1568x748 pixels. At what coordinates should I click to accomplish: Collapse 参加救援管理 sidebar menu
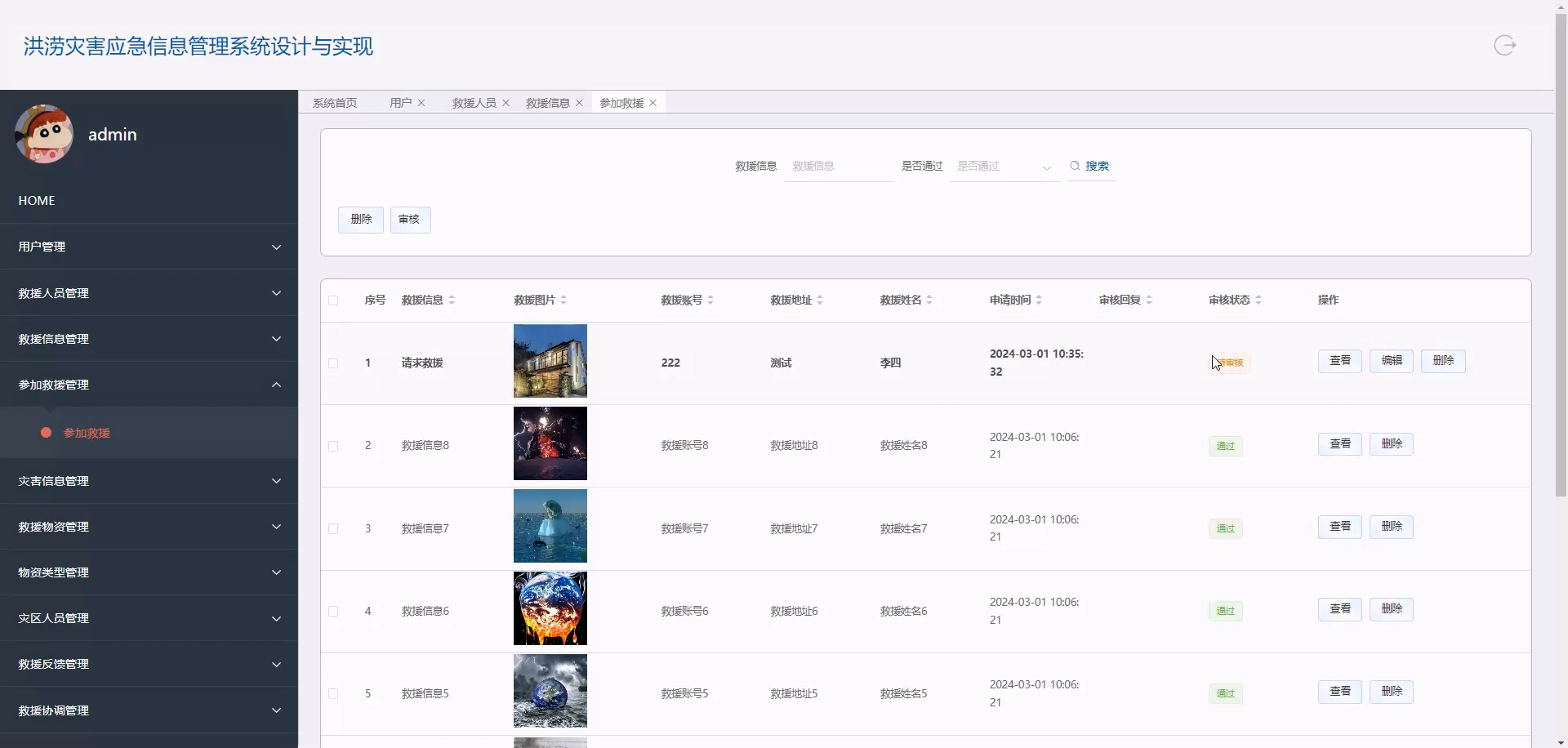(x=149, y=385)
